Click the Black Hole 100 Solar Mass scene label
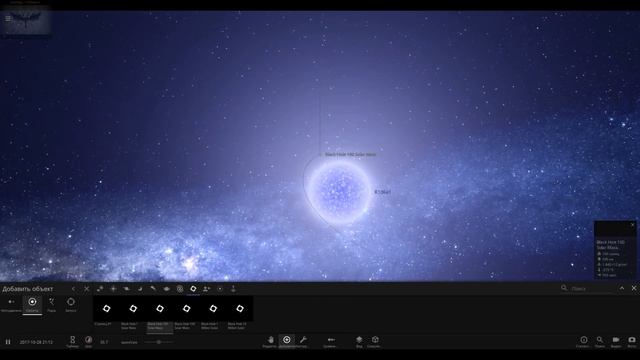 (350, 154)
